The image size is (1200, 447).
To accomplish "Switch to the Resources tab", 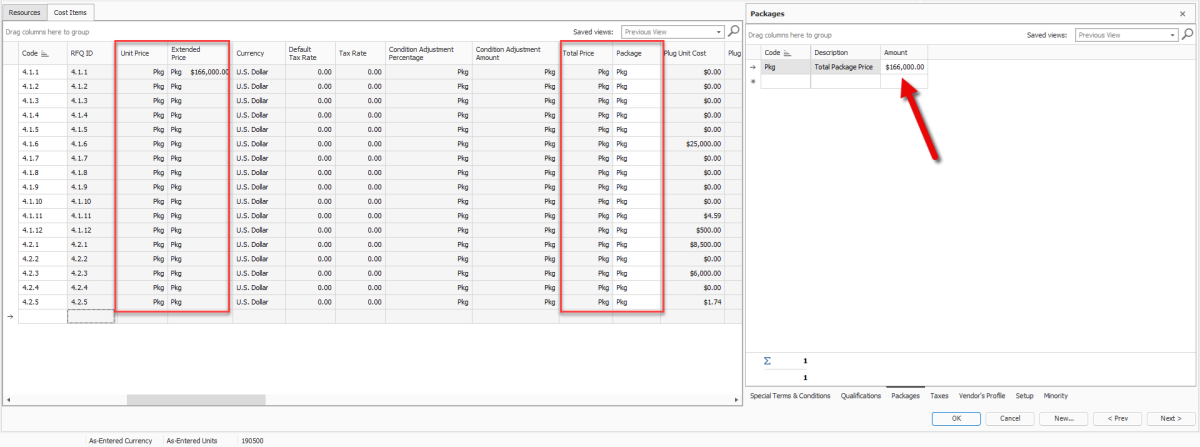I will point(25,12).
